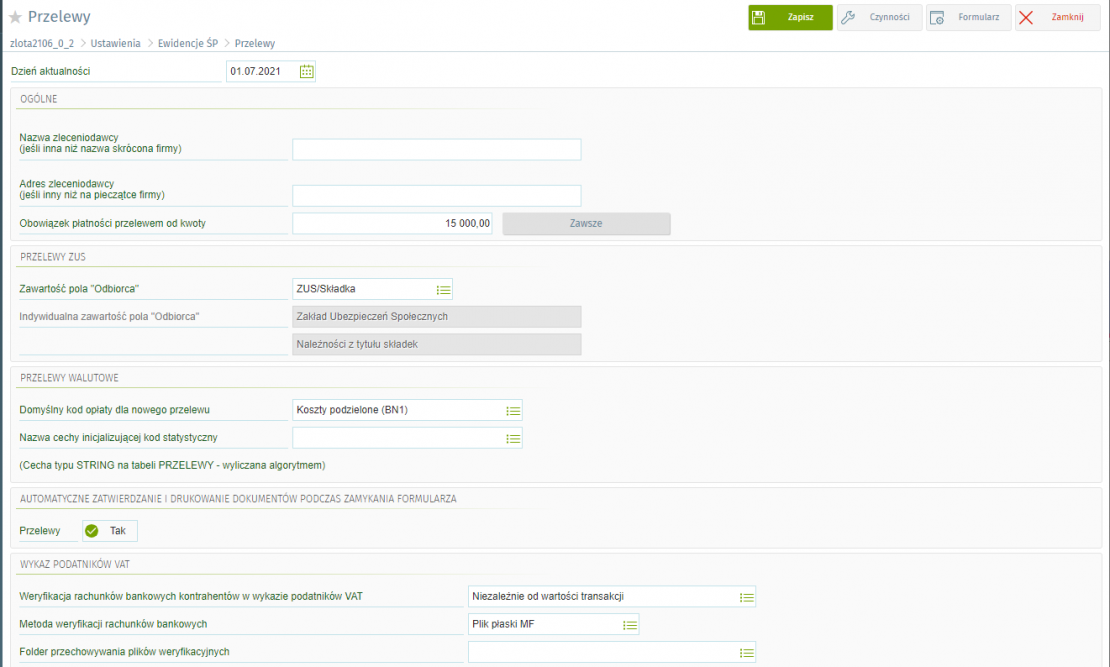Open the Formularz menu
Viewport: 1110px width, 667px height.
(x=968, y=17)
